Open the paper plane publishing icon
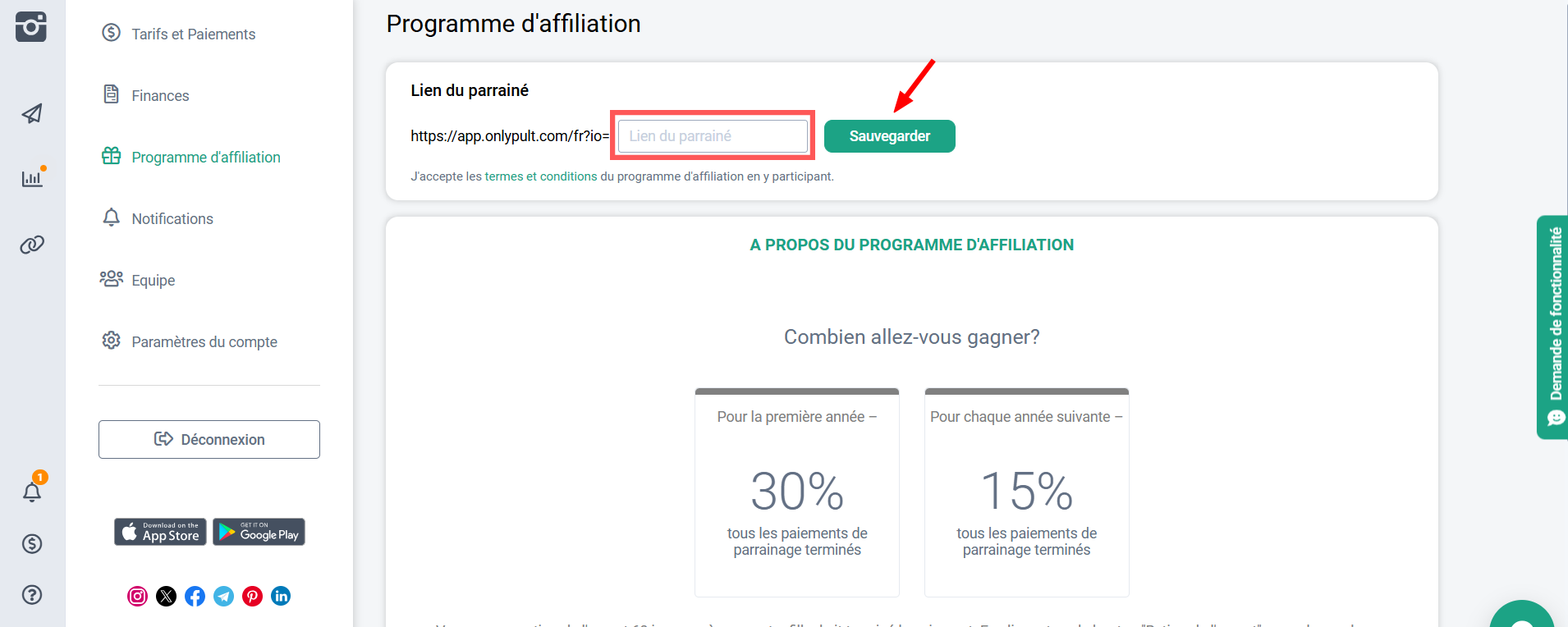The image size is (1568, 627). (32, 113)
